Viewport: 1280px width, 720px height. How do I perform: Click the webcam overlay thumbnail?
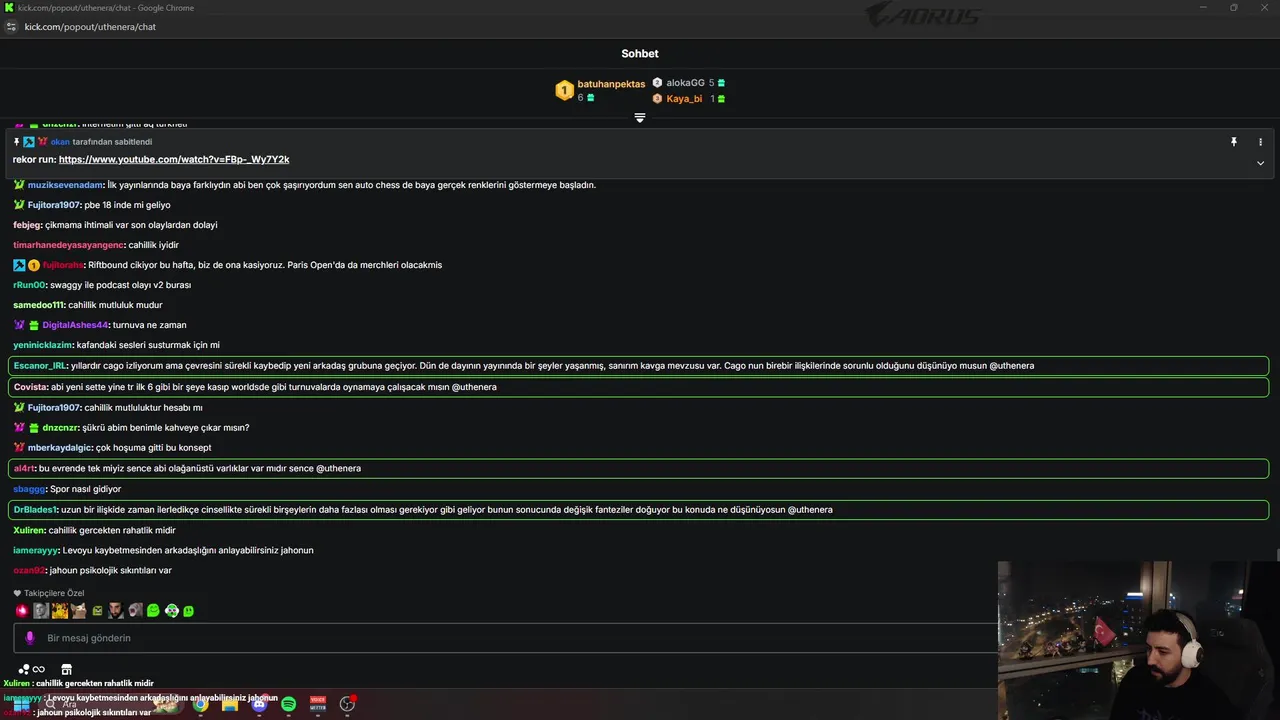point(1139,640)
